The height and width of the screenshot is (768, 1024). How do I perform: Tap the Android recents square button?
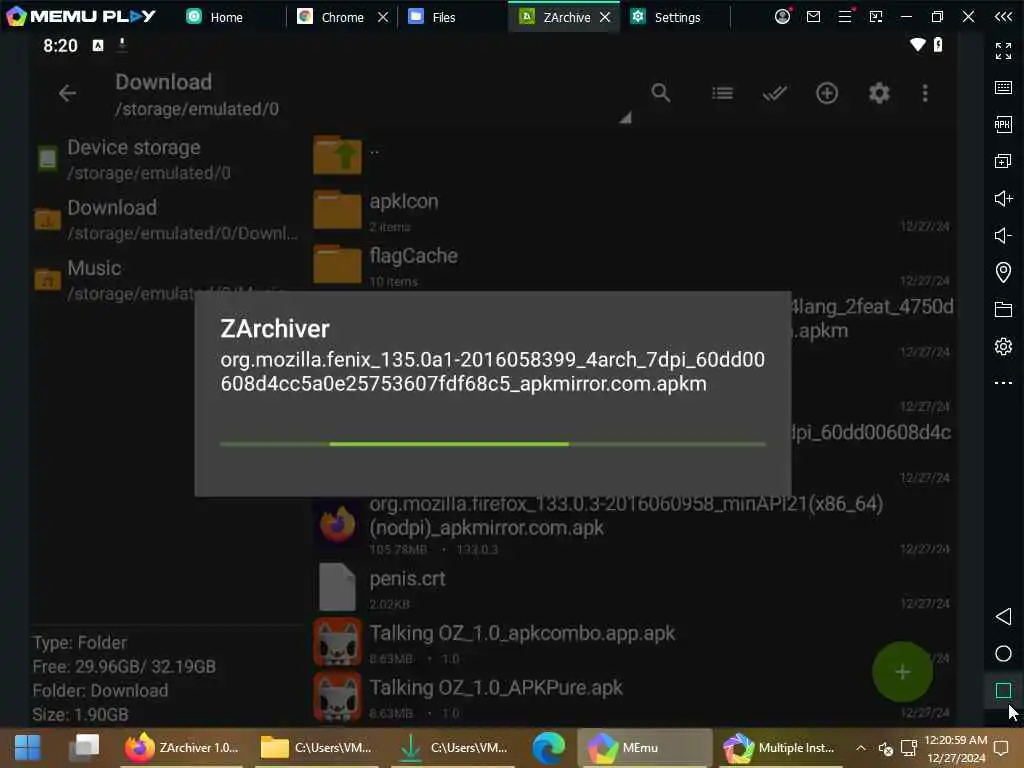click(1003, 690)
